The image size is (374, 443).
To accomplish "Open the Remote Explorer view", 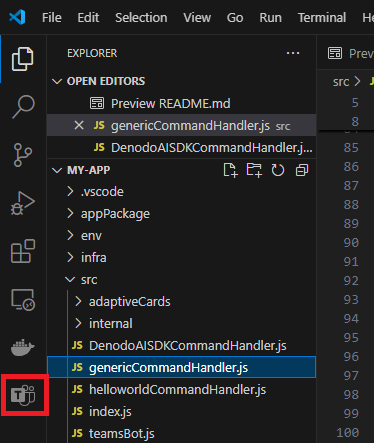I will 23,299.
